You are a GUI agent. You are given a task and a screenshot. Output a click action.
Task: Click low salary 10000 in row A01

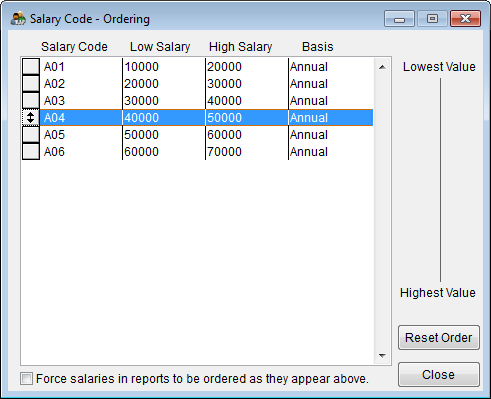pos(164,67)
